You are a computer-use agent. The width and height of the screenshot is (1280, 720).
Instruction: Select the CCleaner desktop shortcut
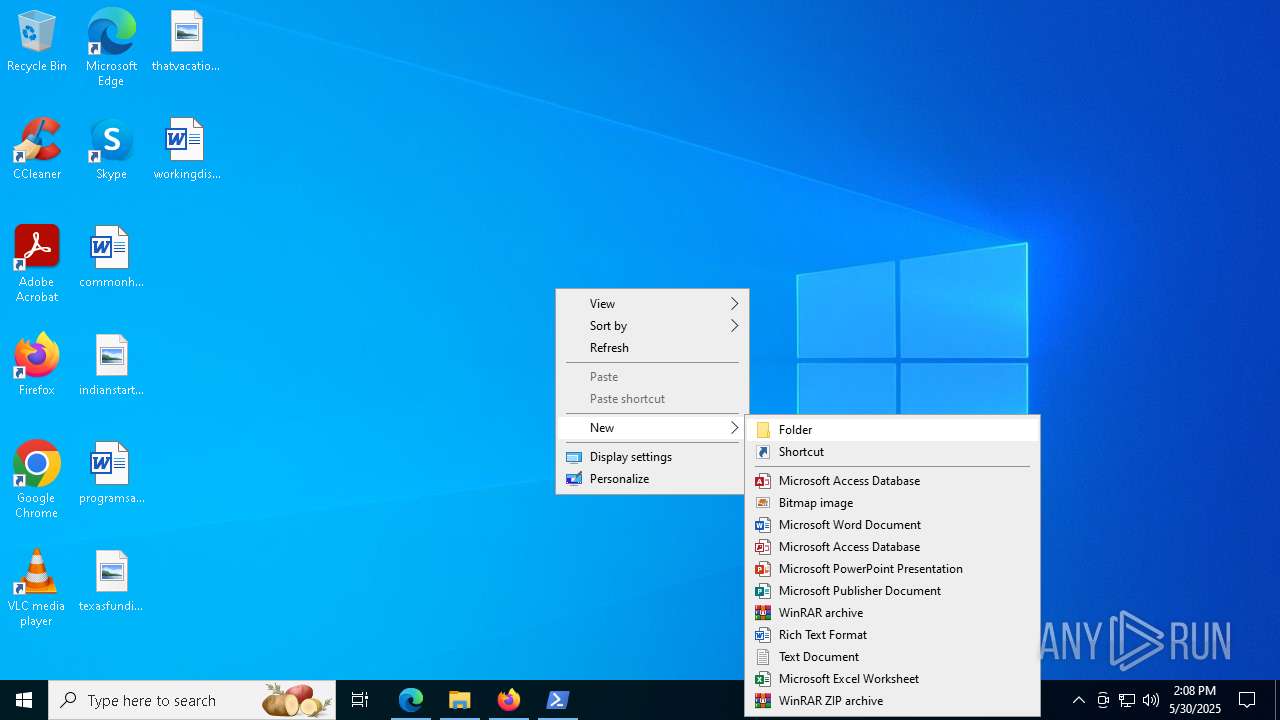pyautogui.click(x=37, y=150)
